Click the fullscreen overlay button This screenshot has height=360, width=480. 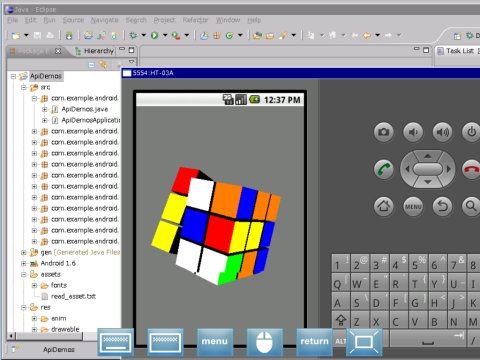364,342
